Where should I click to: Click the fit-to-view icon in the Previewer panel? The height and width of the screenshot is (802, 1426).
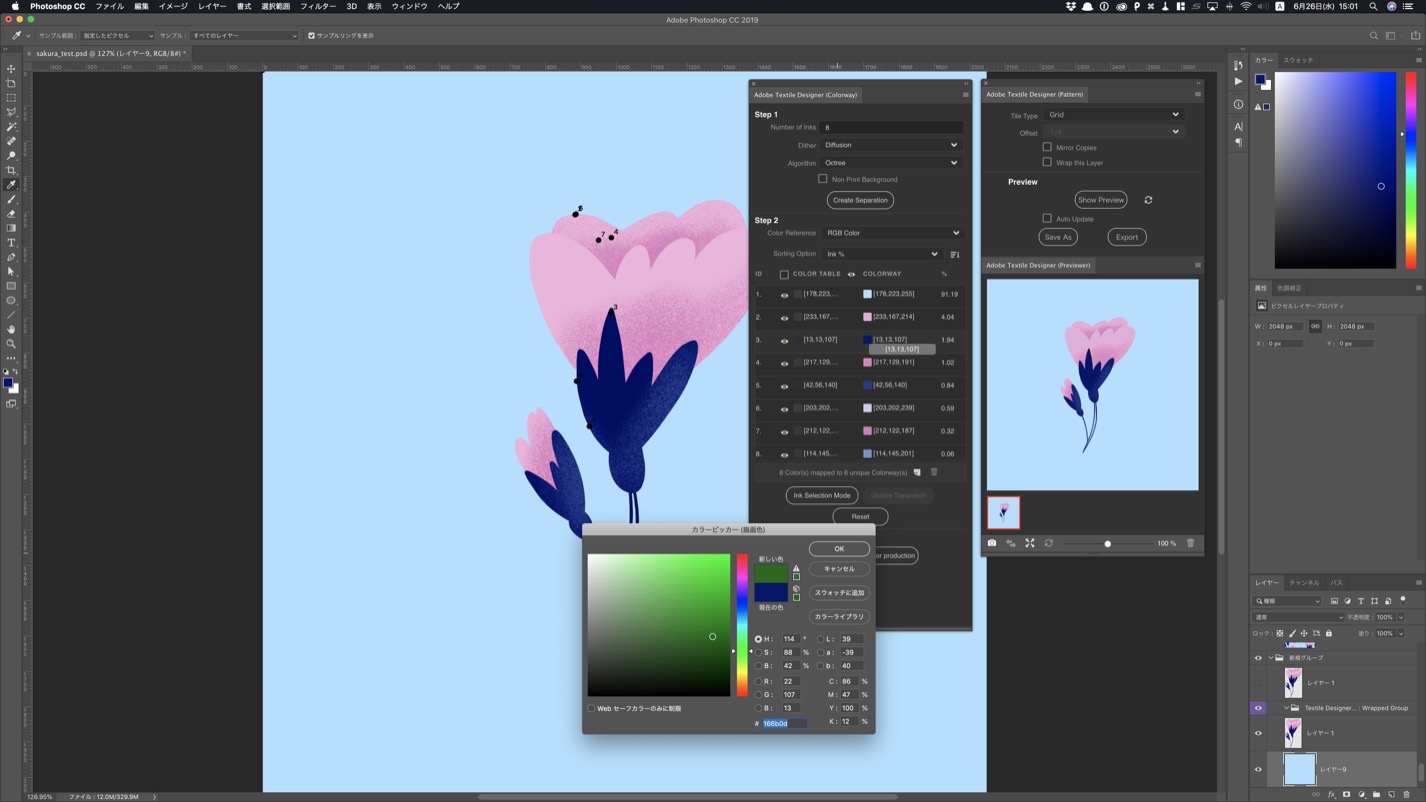(1030, 543)
